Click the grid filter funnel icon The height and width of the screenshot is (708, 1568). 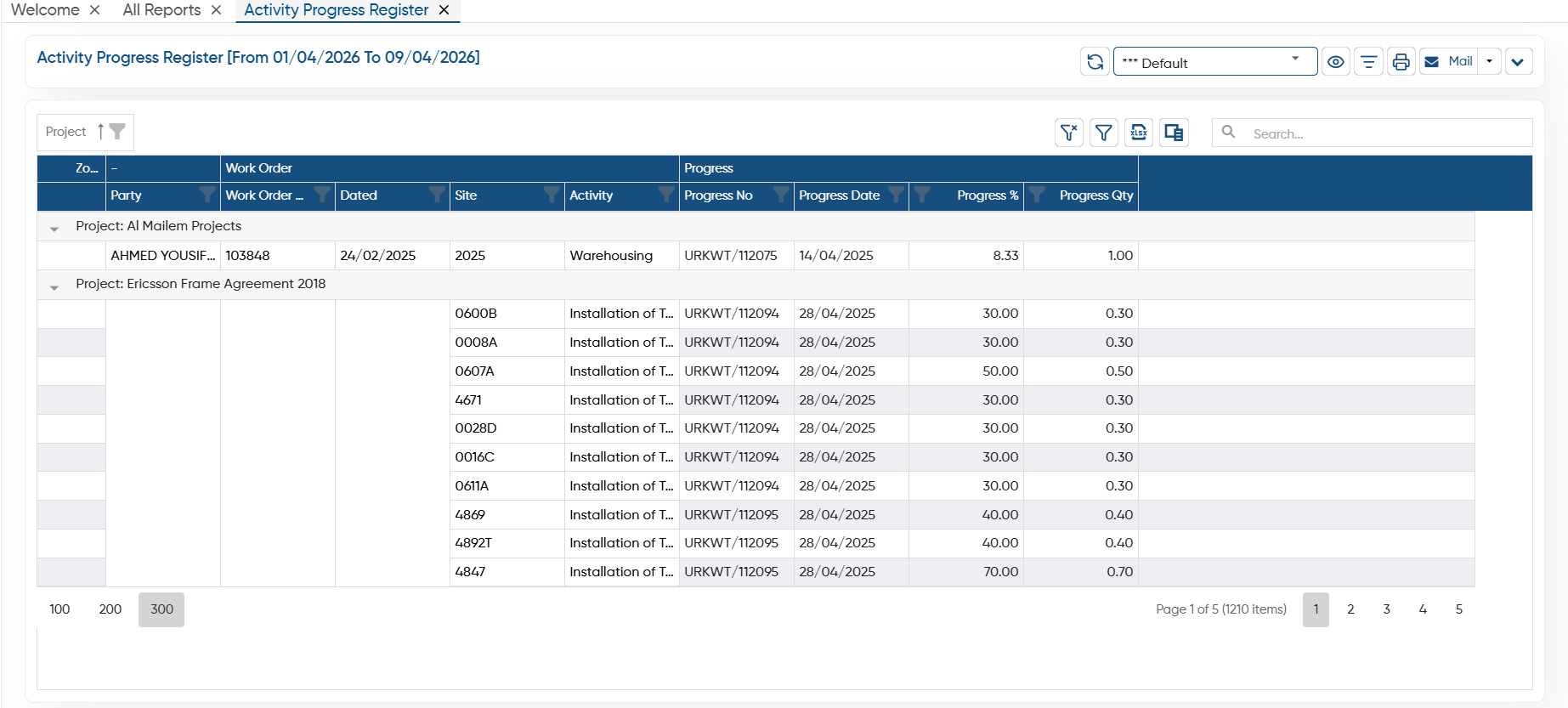[1103, 133]
